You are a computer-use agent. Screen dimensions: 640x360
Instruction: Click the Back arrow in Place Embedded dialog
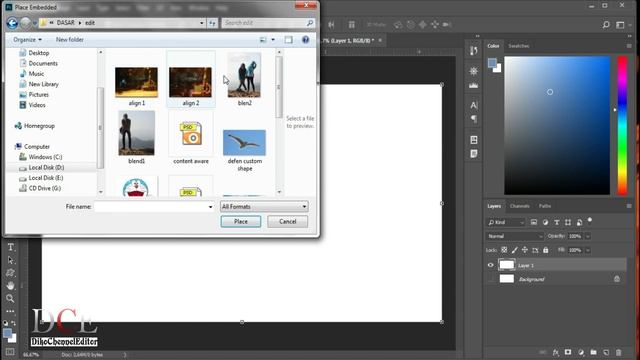(x=12, y=23)
